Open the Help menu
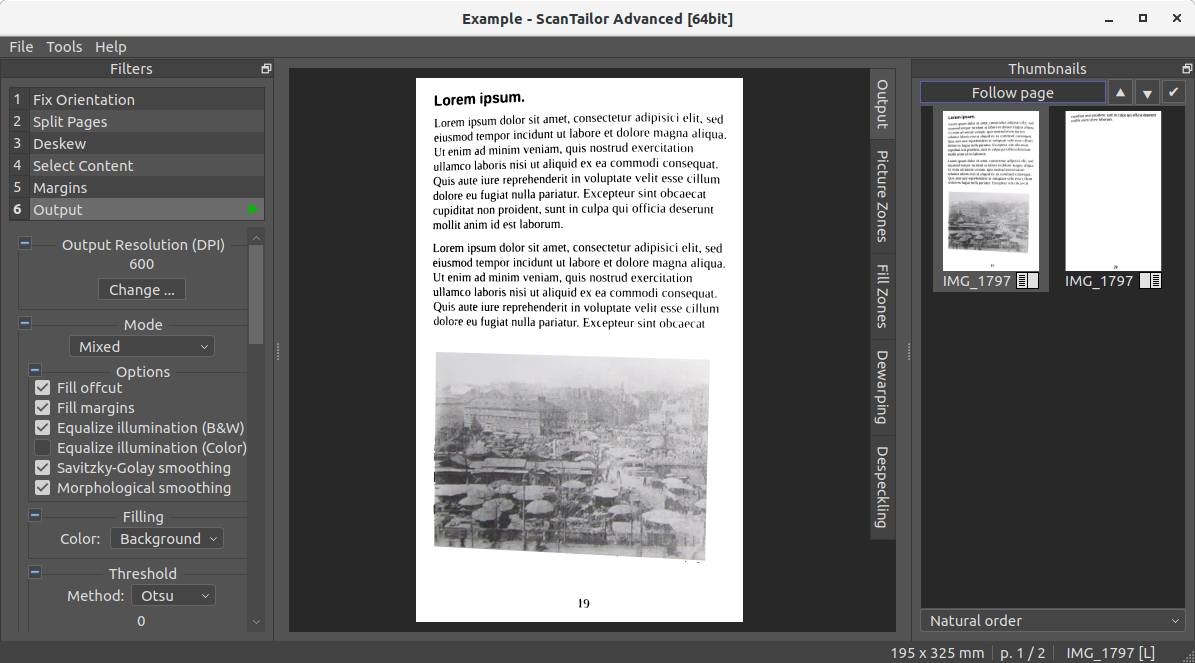1195x663 pixels. click(111, 46)
